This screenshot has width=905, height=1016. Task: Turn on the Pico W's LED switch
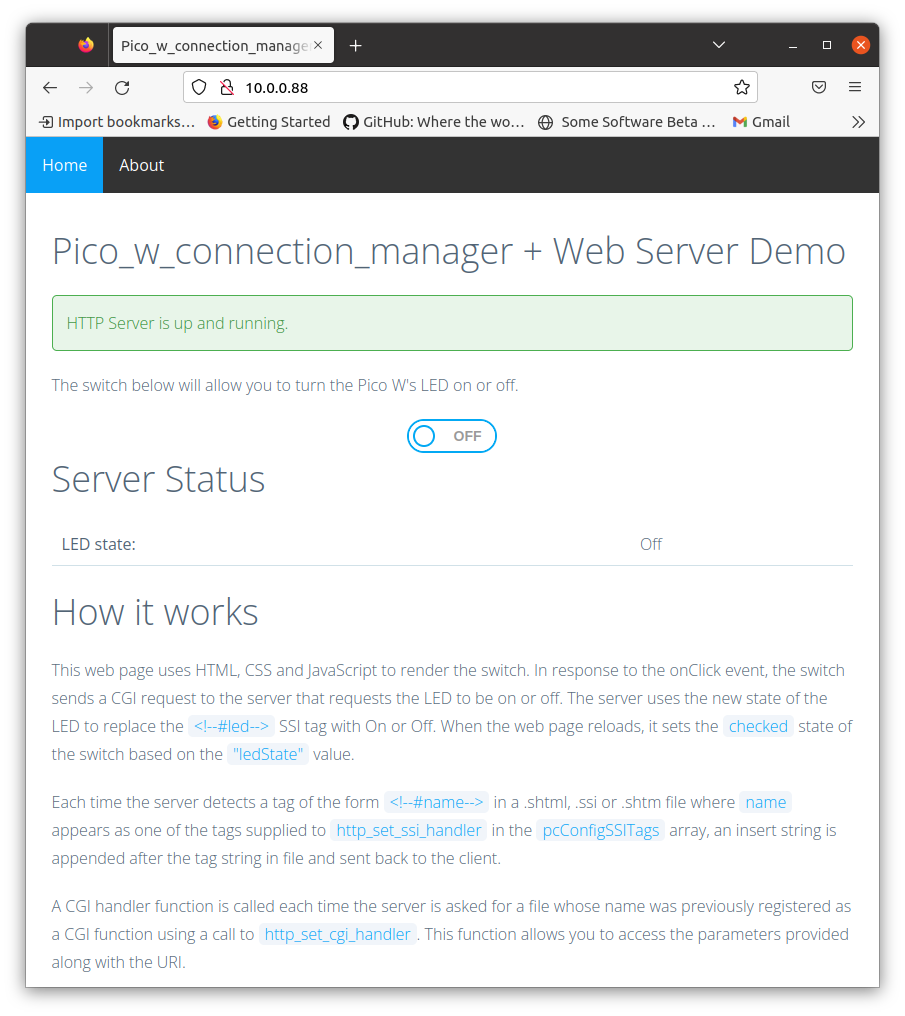(x=451, y=436)
